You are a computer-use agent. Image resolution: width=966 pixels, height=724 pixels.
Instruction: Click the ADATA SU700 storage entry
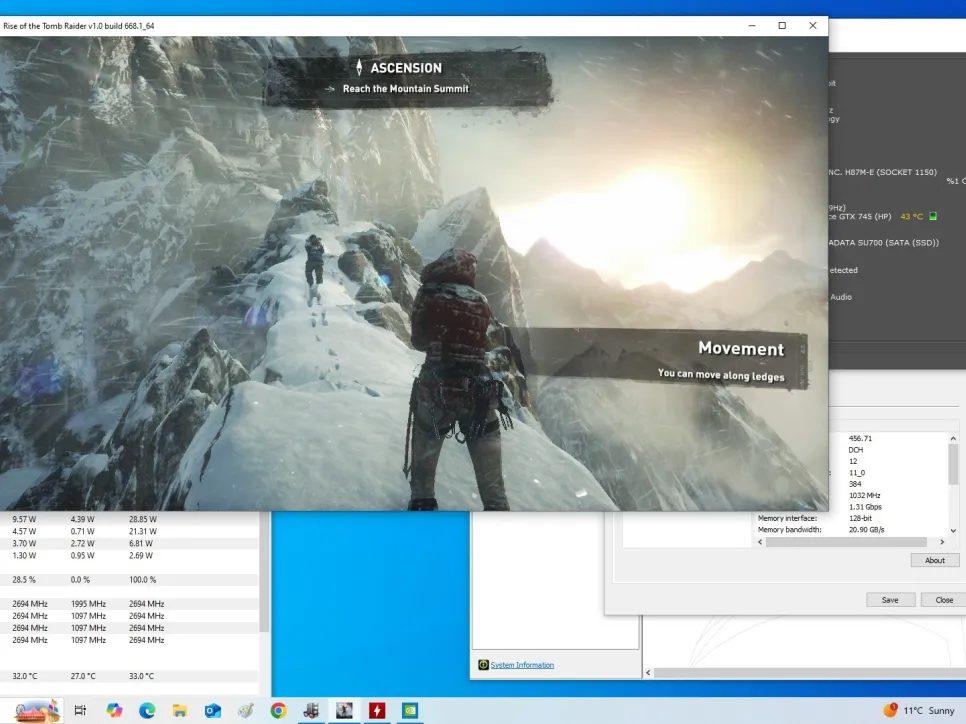point(883,243)
